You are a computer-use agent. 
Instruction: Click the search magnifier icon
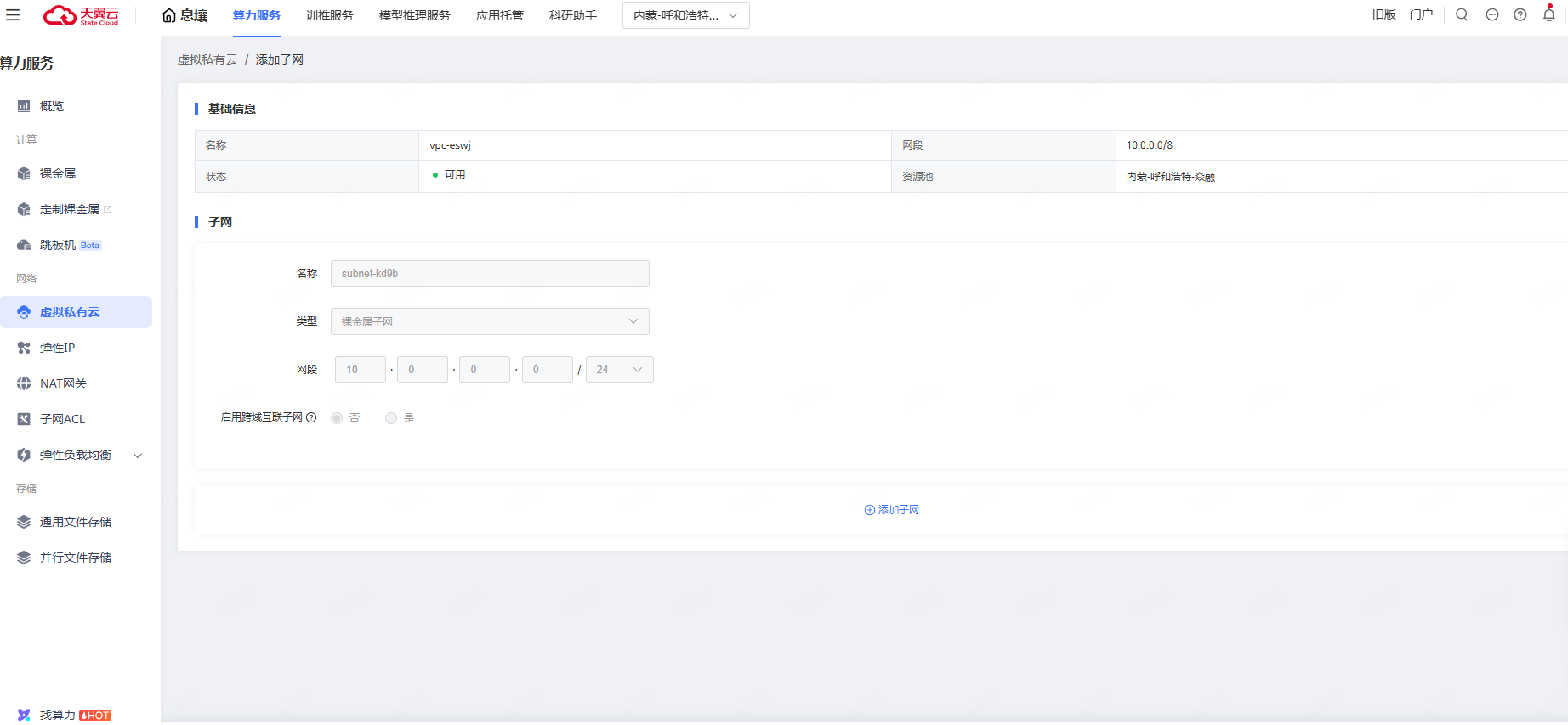[1462, 14]
